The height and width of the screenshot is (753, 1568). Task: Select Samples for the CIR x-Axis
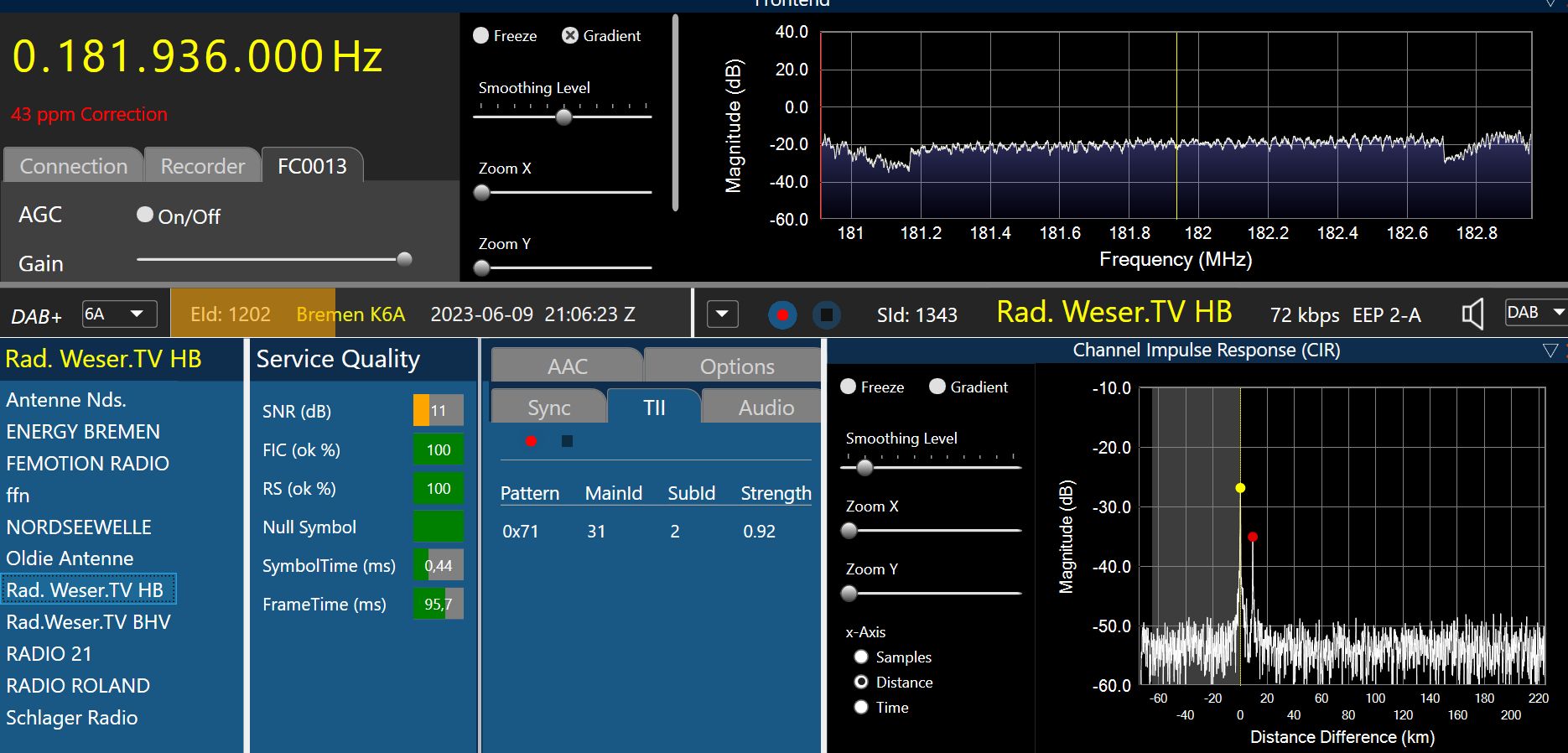tap(861, 657)
